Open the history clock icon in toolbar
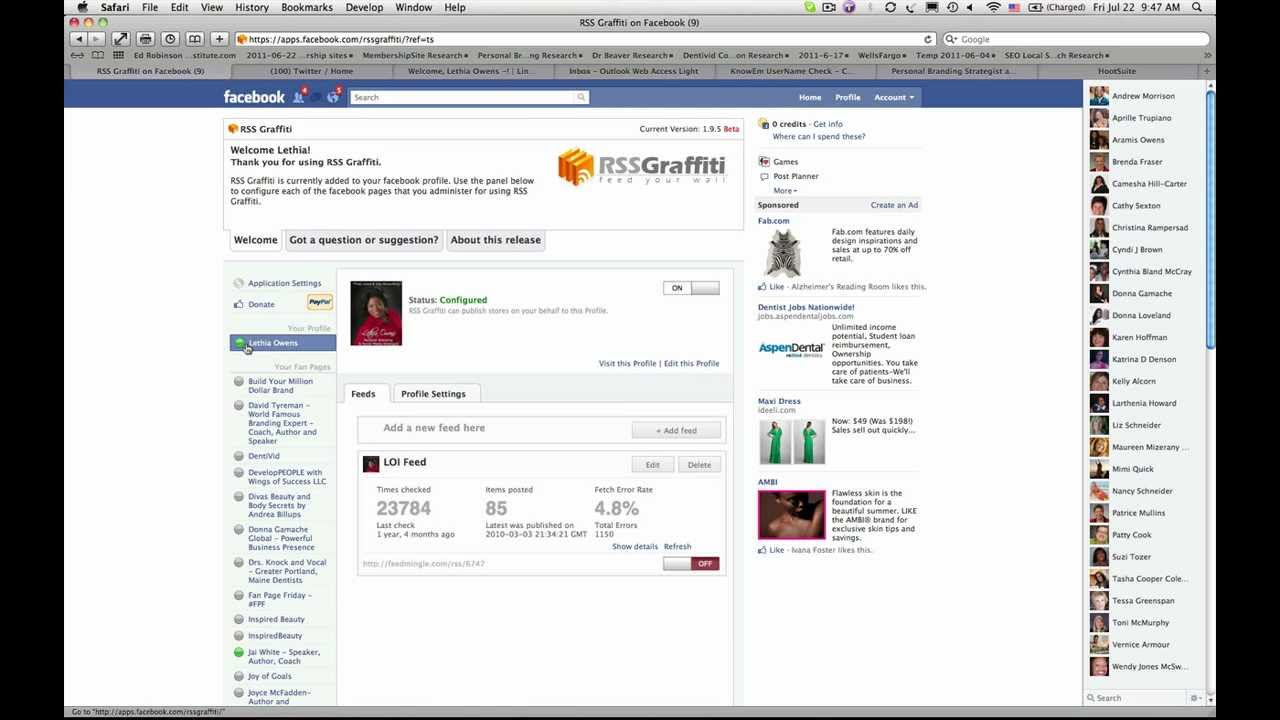Viewport: 1280px width, 720px height. point(170,39)
